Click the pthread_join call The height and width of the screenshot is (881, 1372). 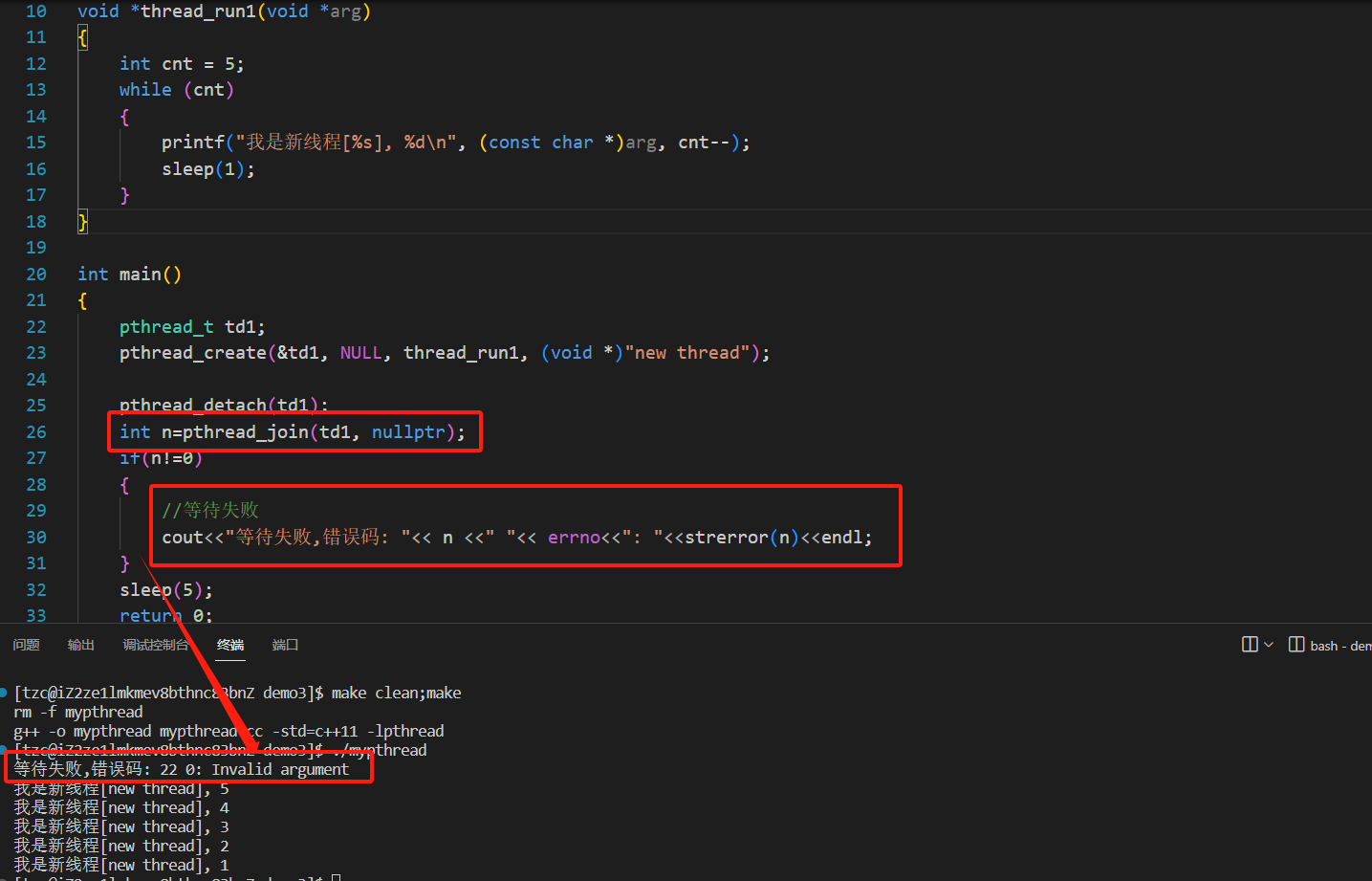(x=246, y=432)
